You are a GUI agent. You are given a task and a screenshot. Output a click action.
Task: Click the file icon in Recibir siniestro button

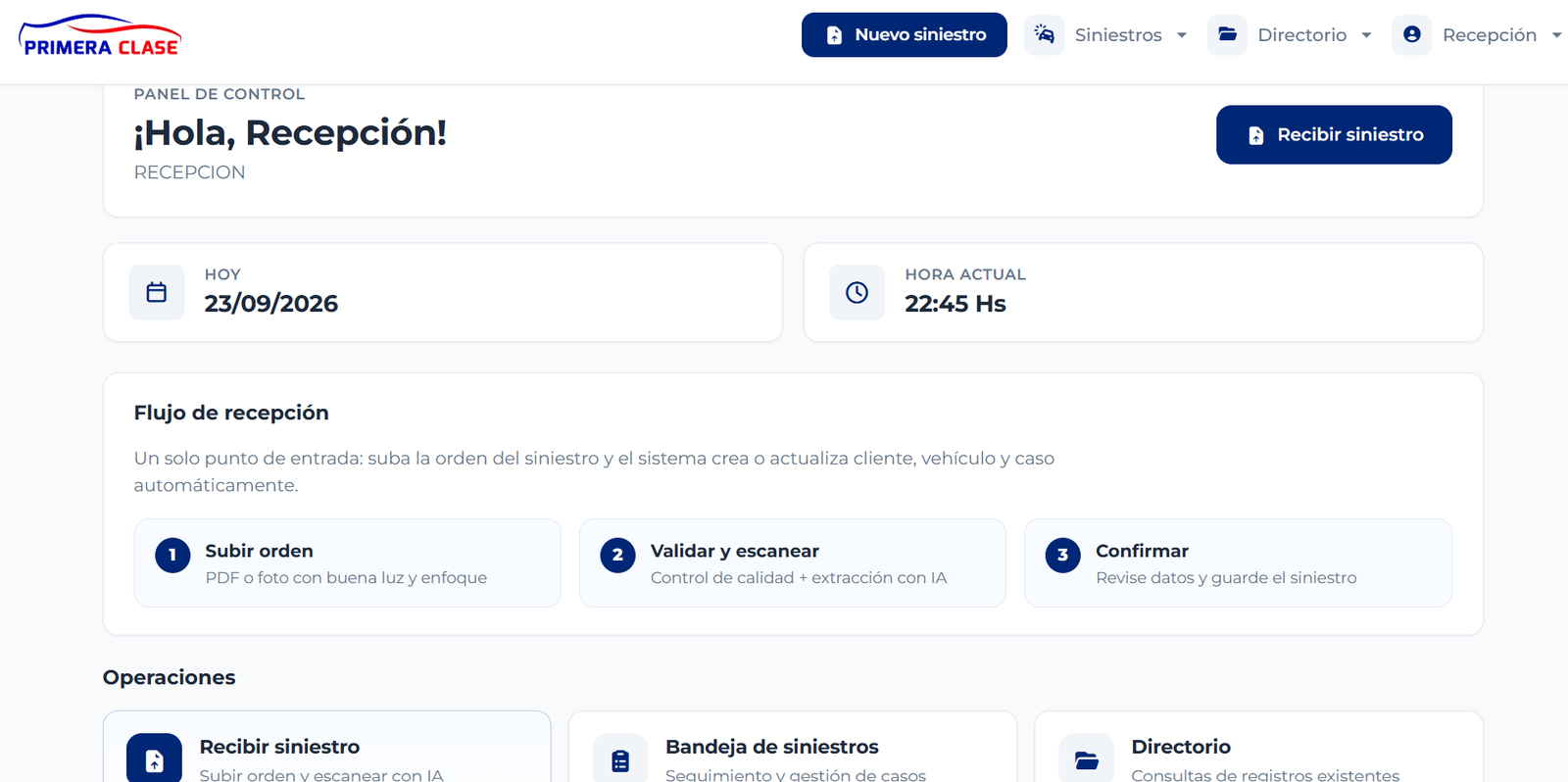pos(1256,135)
